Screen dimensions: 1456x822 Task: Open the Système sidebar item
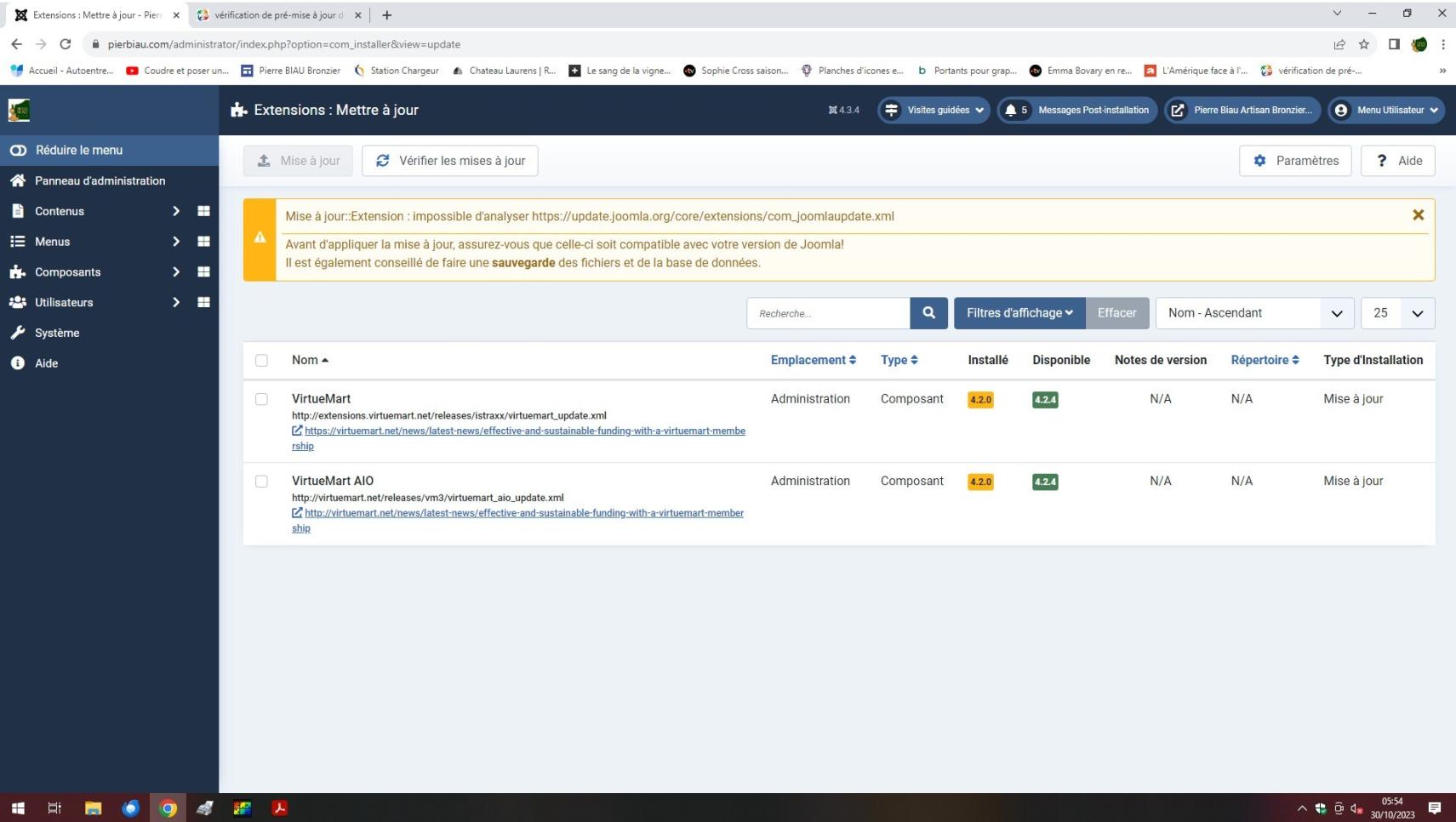(57, 333)
